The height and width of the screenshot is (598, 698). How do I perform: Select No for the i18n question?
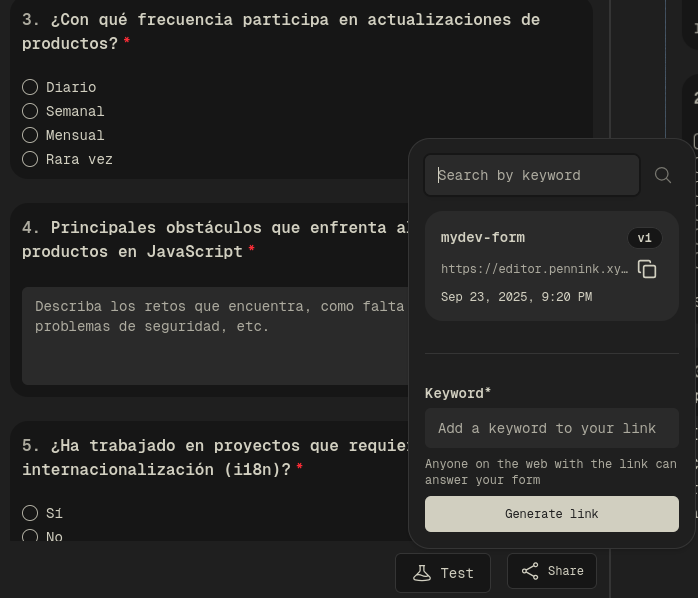point(30,537)
